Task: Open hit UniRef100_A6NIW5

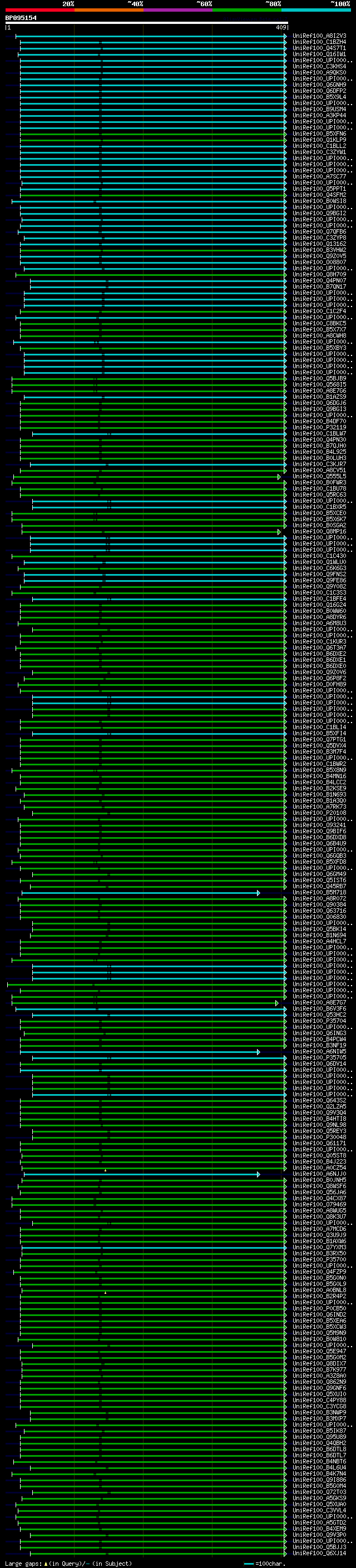Action: click(x=319, y=1052)
